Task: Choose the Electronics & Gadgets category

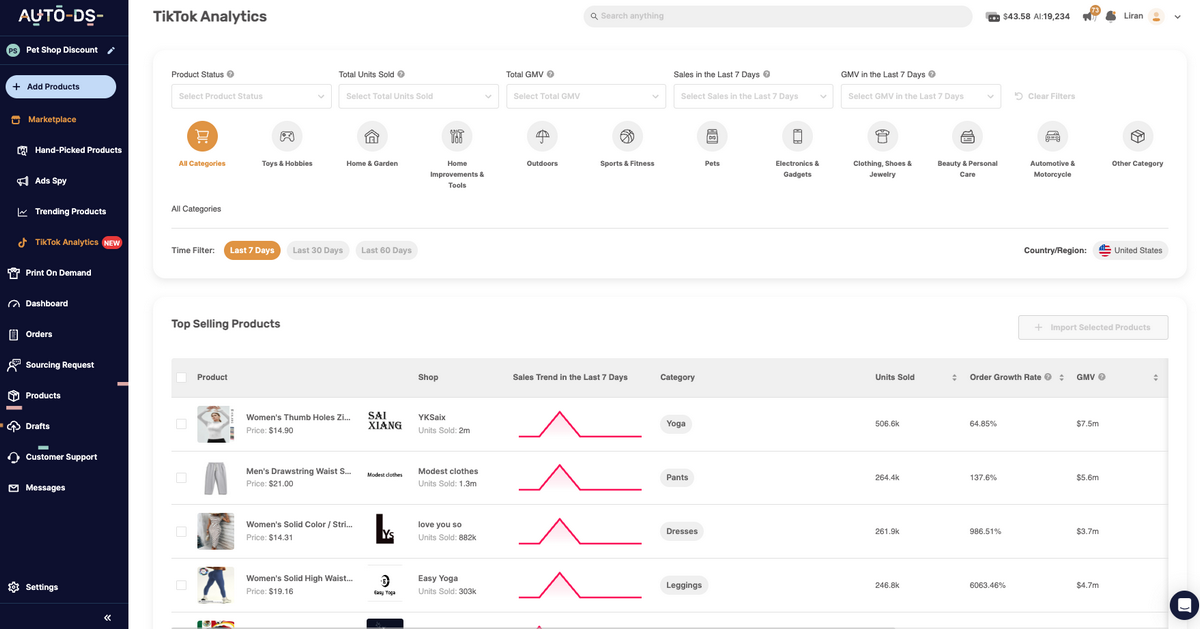Action: tap(797, 135)
